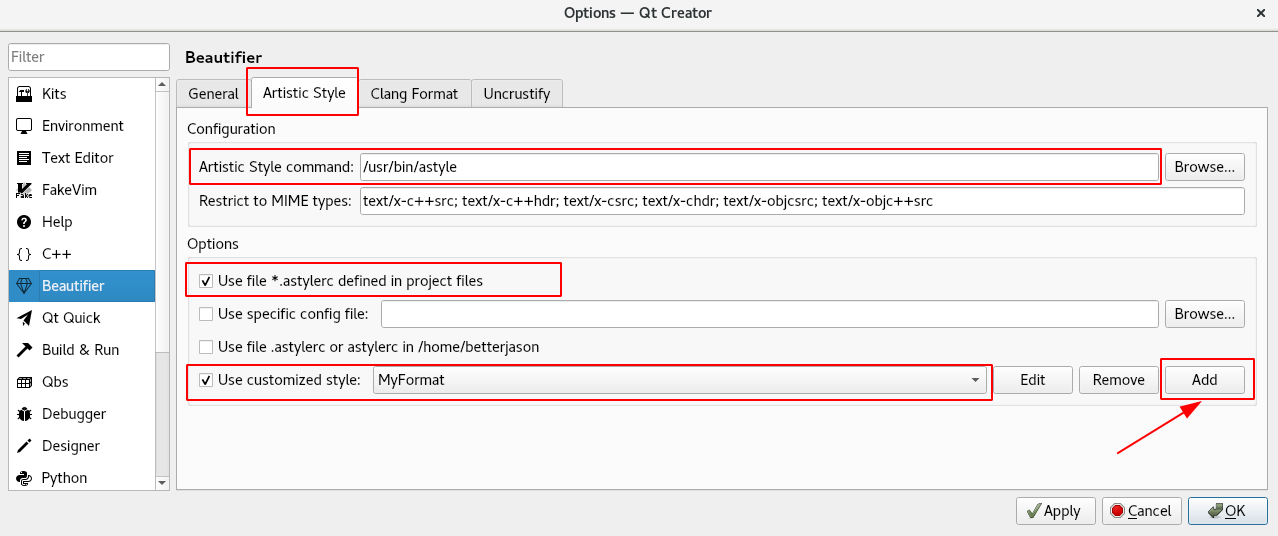Switch to the Uncrustify tab
The width and height of the screenshot is (1278, 536).
click(517, 94)
